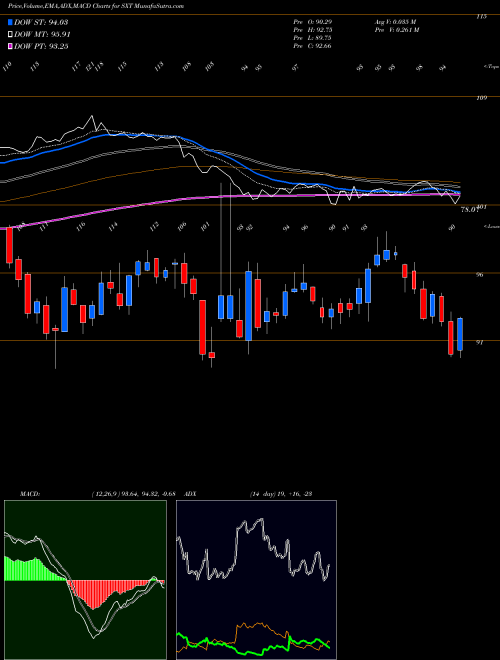Screen dimensions: 500x660
Task: Click the ADX panel label
Action: 190,494
